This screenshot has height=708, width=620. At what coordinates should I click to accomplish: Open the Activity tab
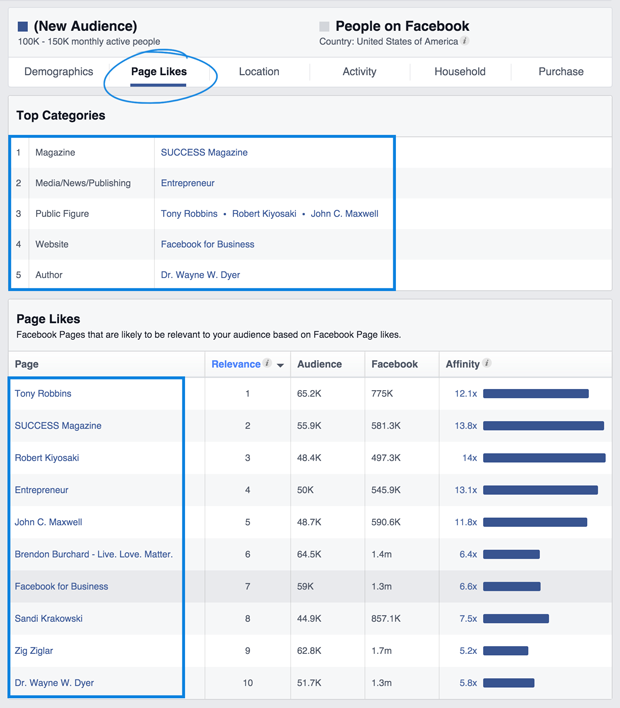pyautogui.click(x=359, y=71)
